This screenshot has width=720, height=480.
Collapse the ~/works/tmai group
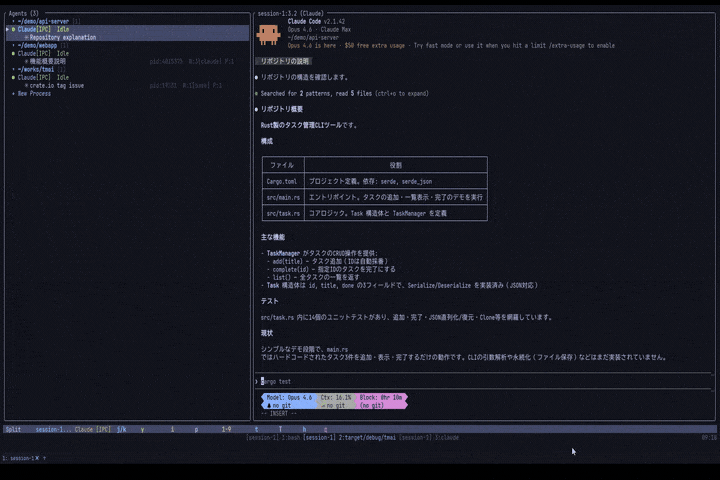(13, 69)
